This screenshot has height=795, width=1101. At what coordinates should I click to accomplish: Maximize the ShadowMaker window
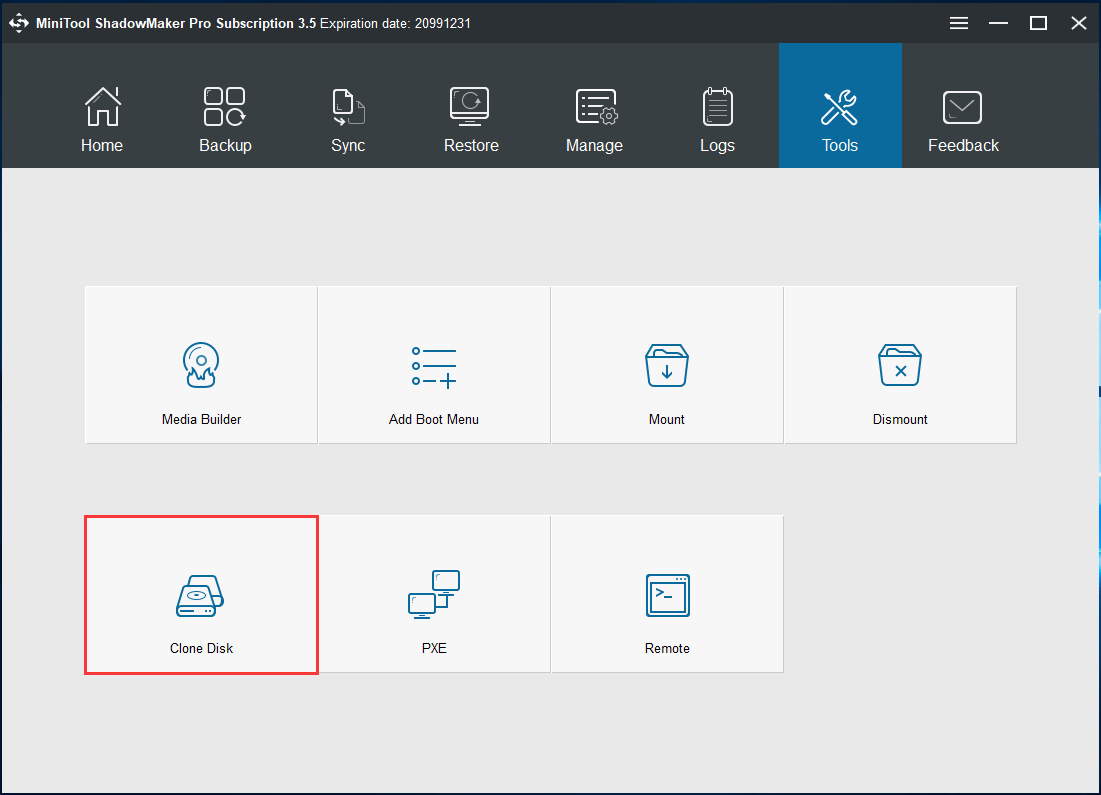click(1039, 23)
